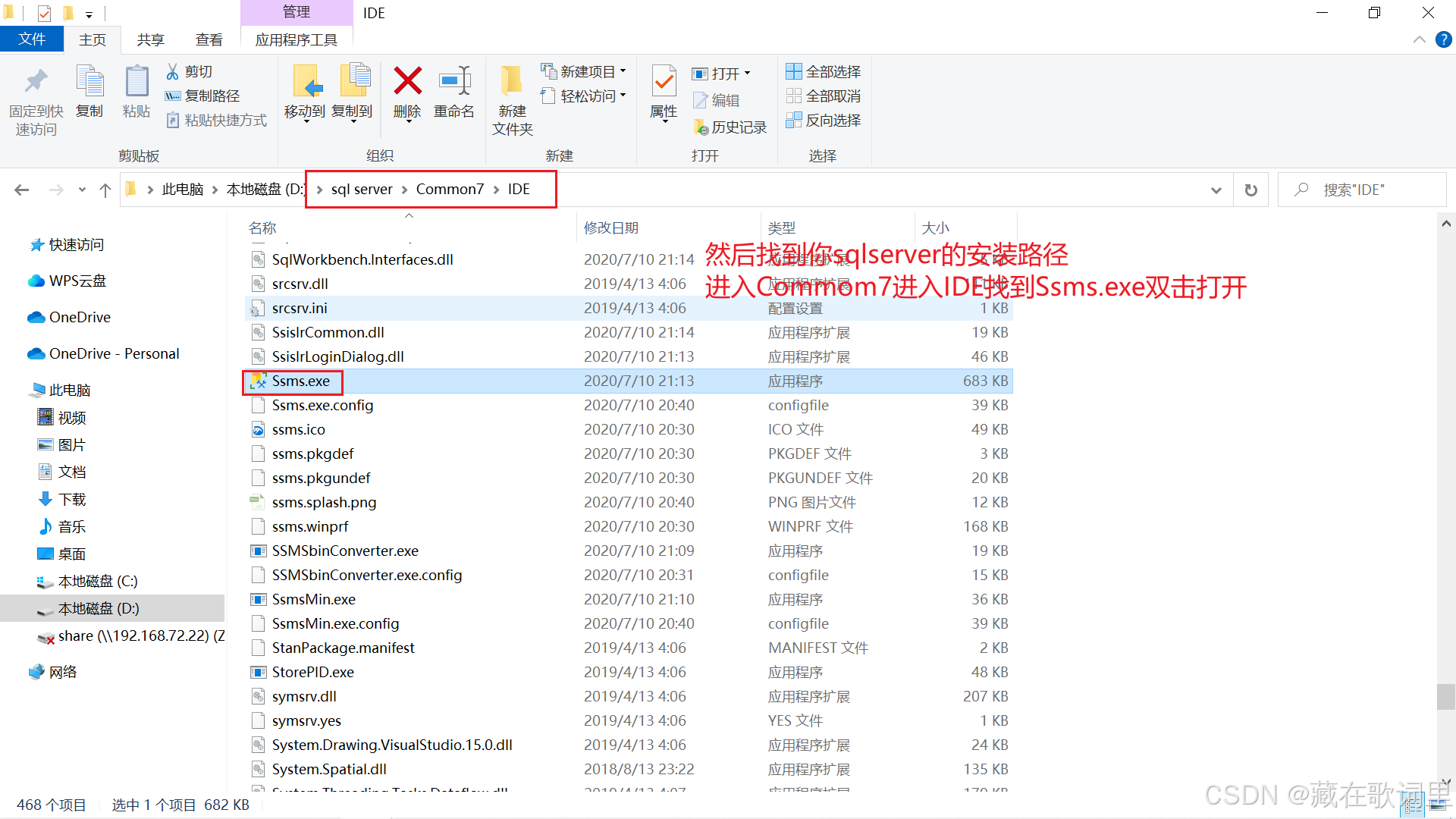1456x819 pixels.
Task: Click the up-one-level arrow icon
Action: [x=105, y=190]
